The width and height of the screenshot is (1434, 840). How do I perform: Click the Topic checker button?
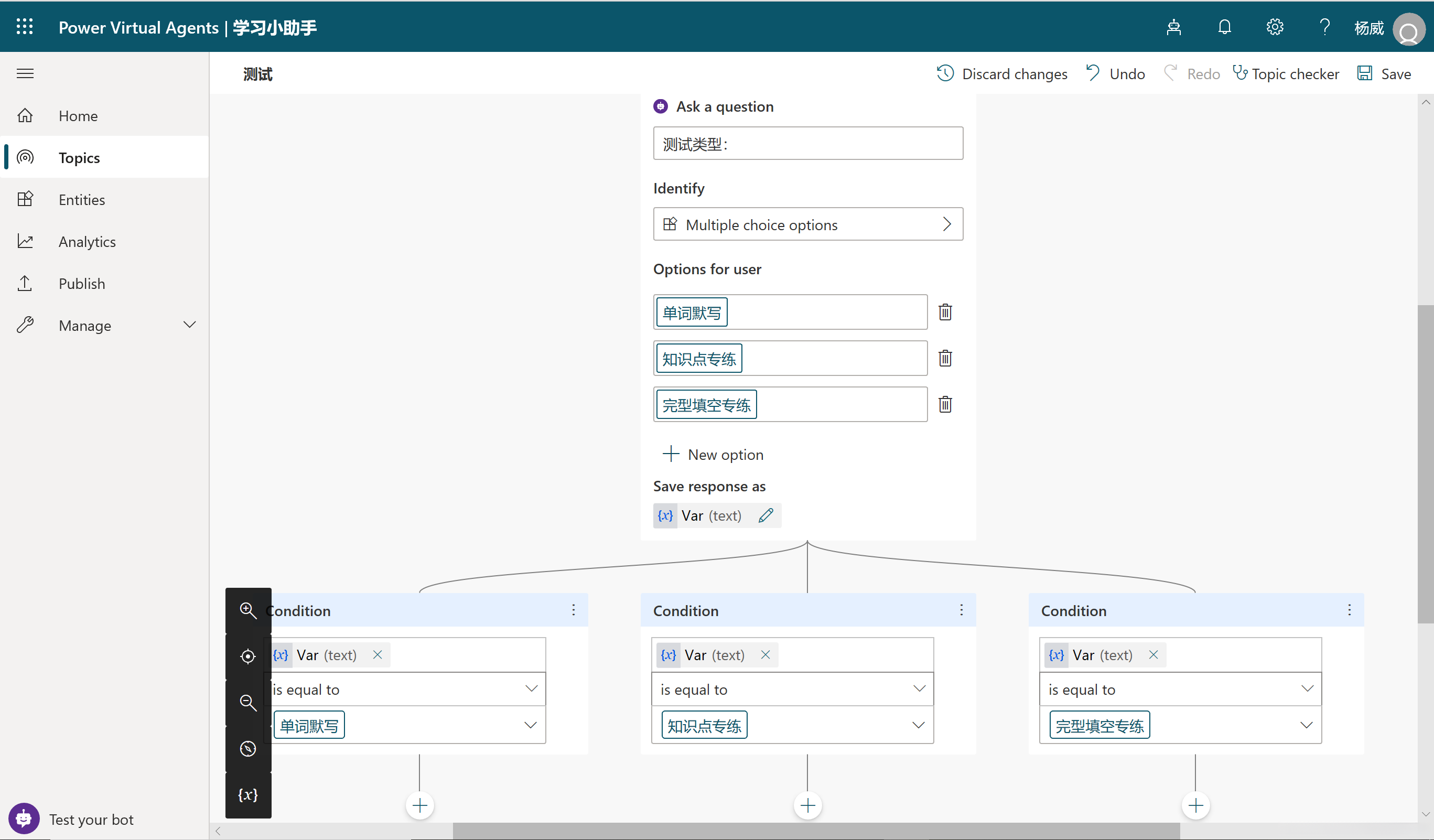[1286, 73]
